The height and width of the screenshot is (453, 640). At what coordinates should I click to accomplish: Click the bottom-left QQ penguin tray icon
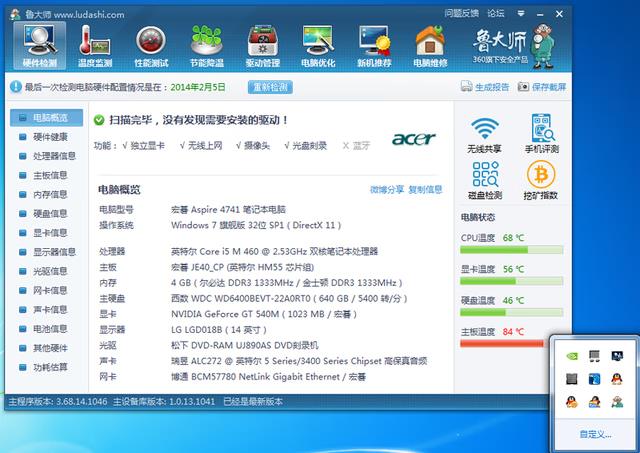tap(572, 402)
